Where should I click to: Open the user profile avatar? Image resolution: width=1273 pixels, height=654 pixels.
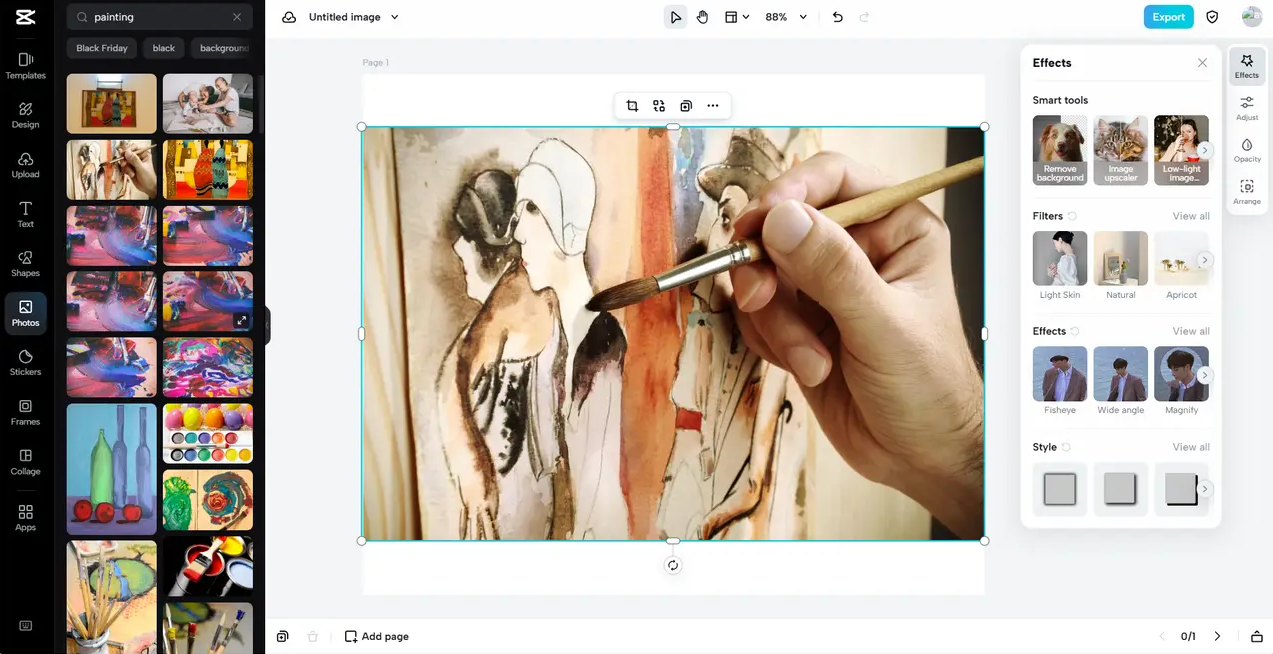coord(1252,17)
